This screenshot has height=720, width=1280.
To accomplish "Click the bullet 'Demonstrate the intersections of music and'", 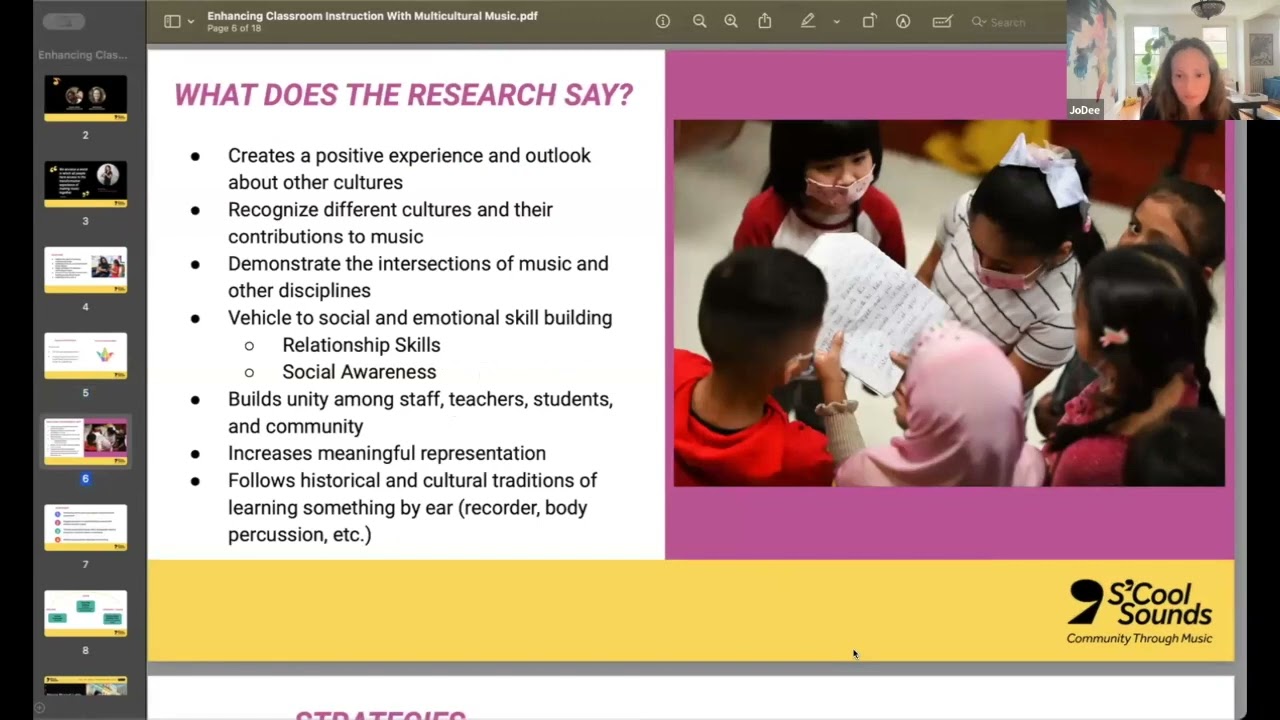I will pos(418,263).
